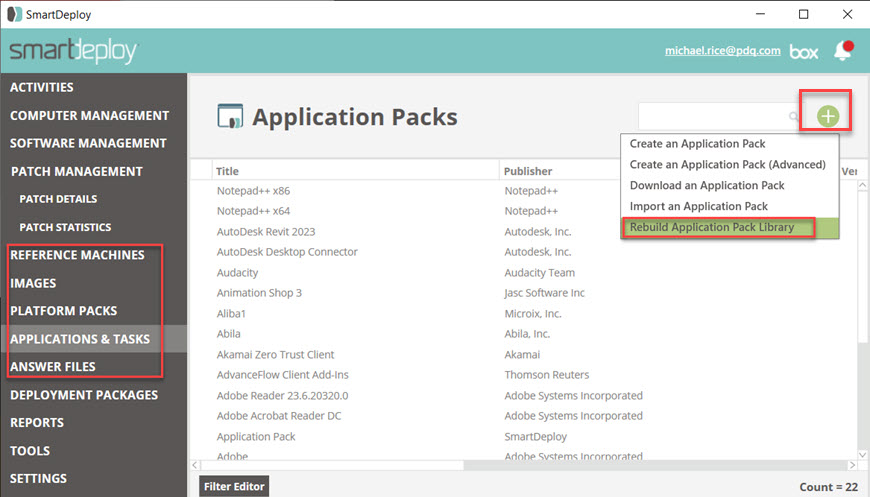870x497 pixels.
Task: Open Computer Management section
Action: 89,115
